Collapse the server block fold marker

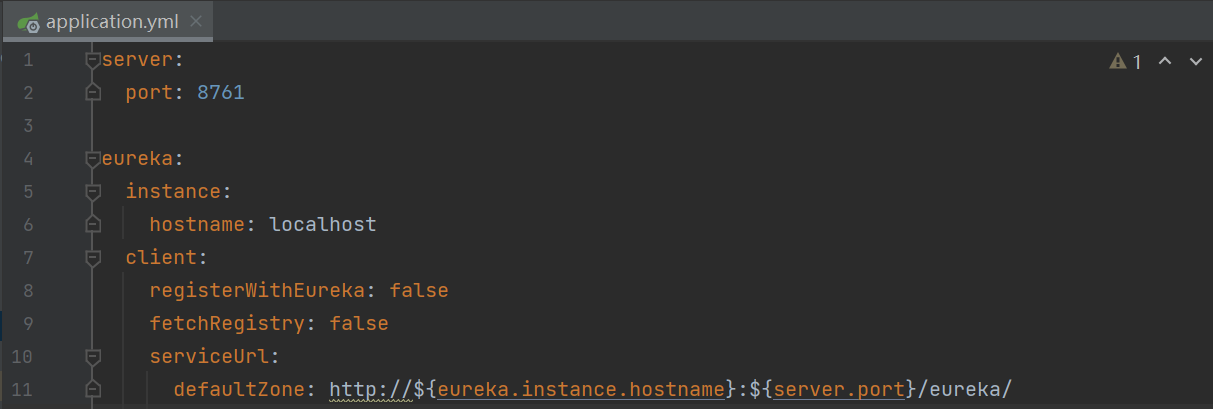93,60
